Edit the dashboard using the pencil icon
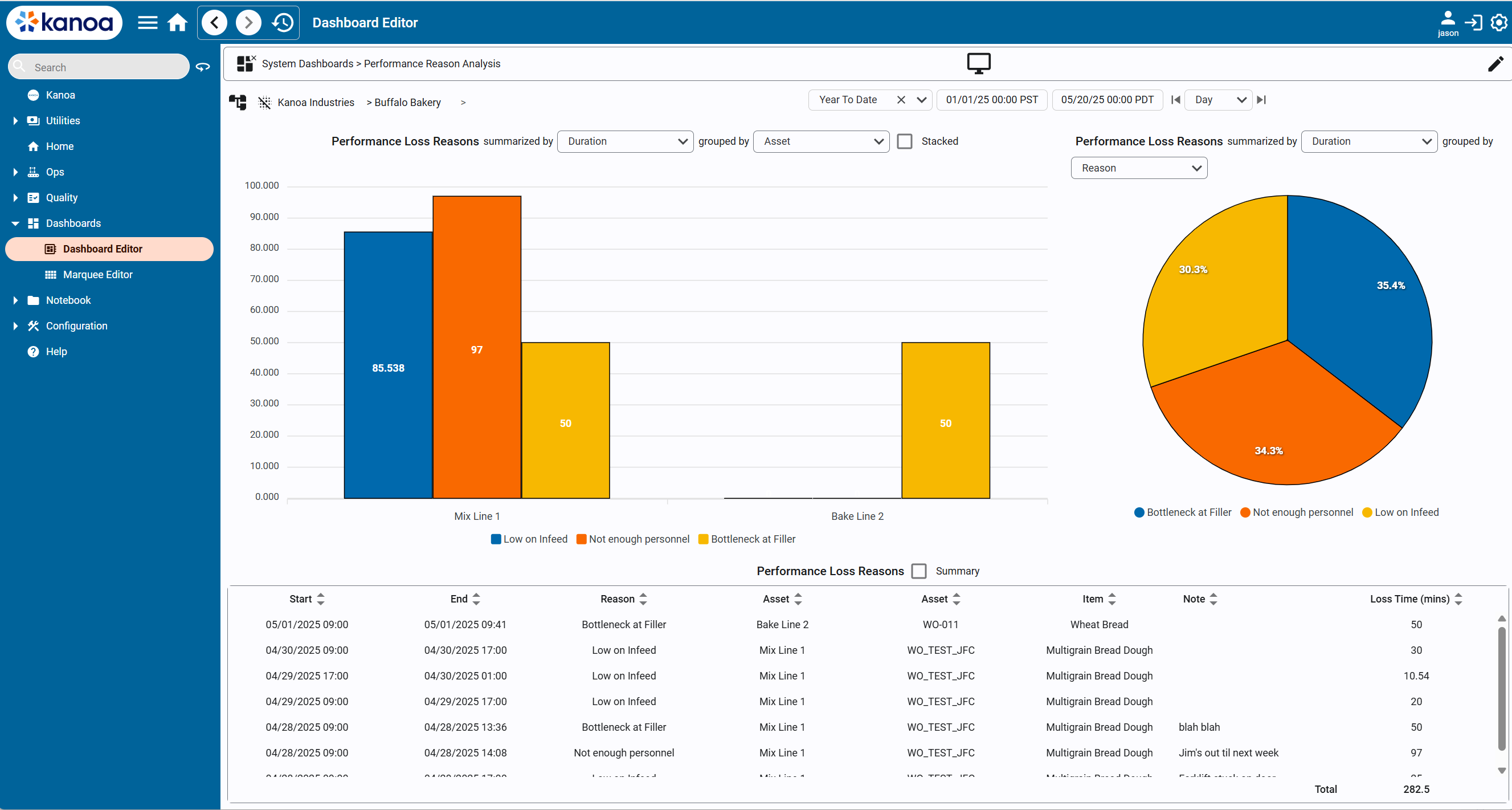 point(1495,64)
